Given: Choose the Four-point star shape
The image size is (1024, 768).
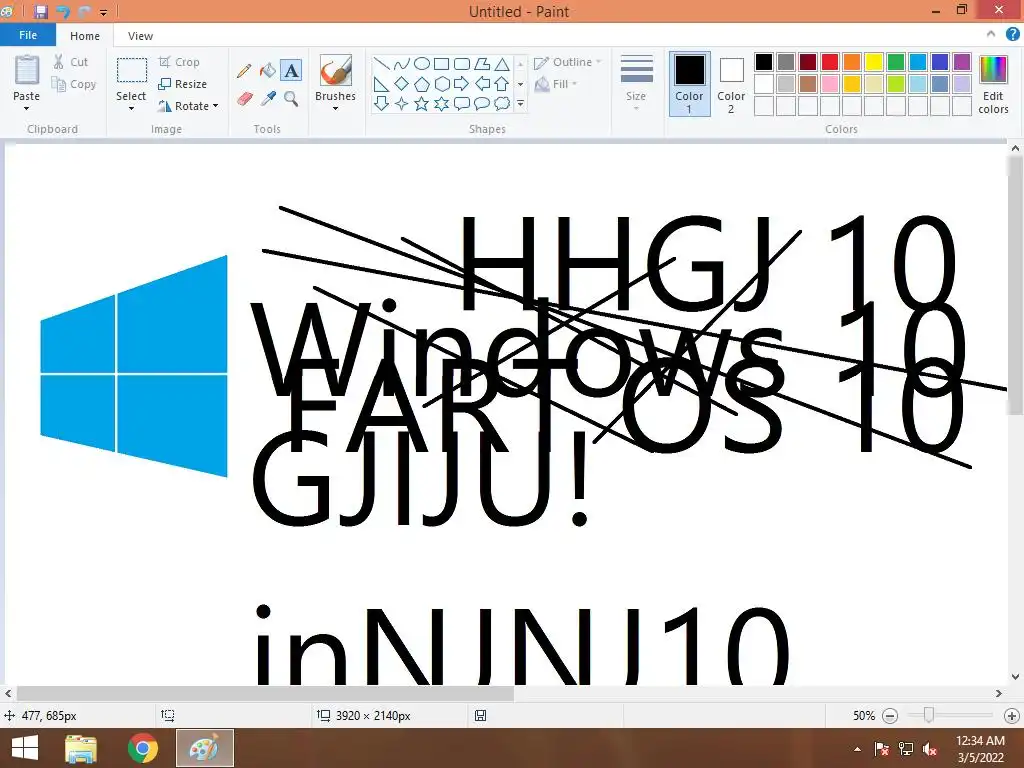Looking at the screenshot, I should [x=402, y=103].
